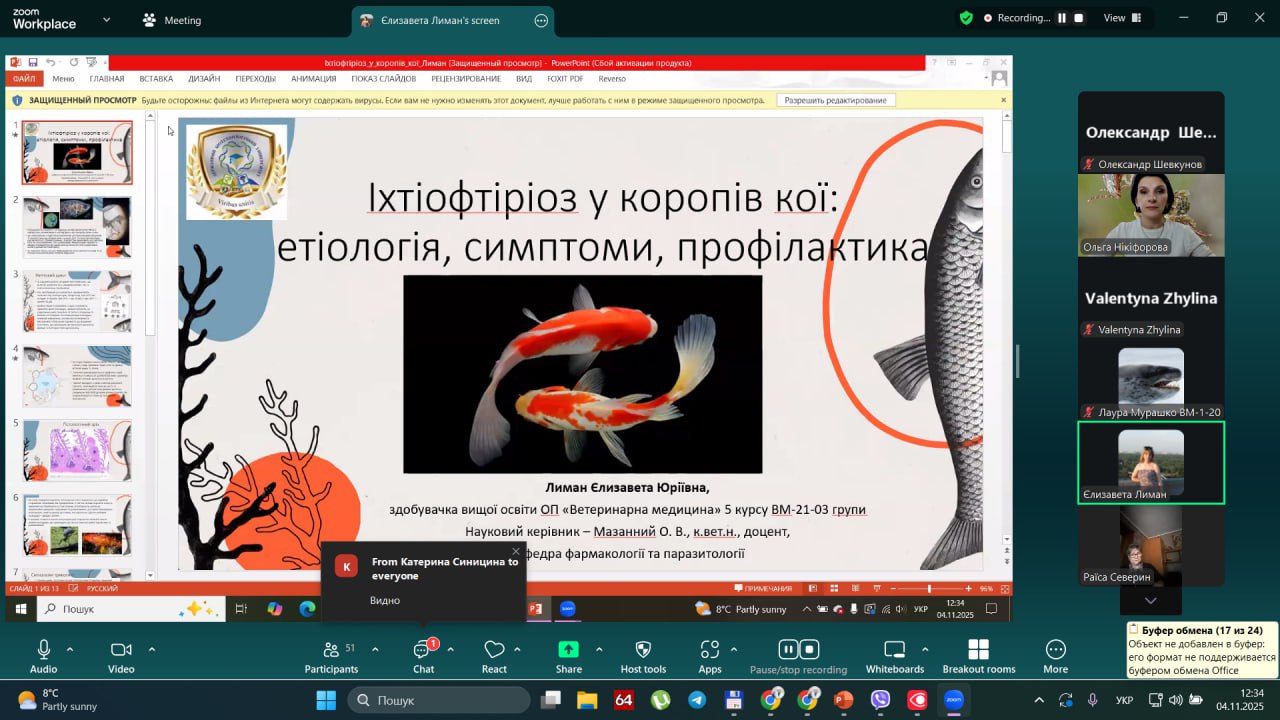Open Whiteboards from the toolbar
This screenshot has height=720, width=1280.
tap(895, 650)
